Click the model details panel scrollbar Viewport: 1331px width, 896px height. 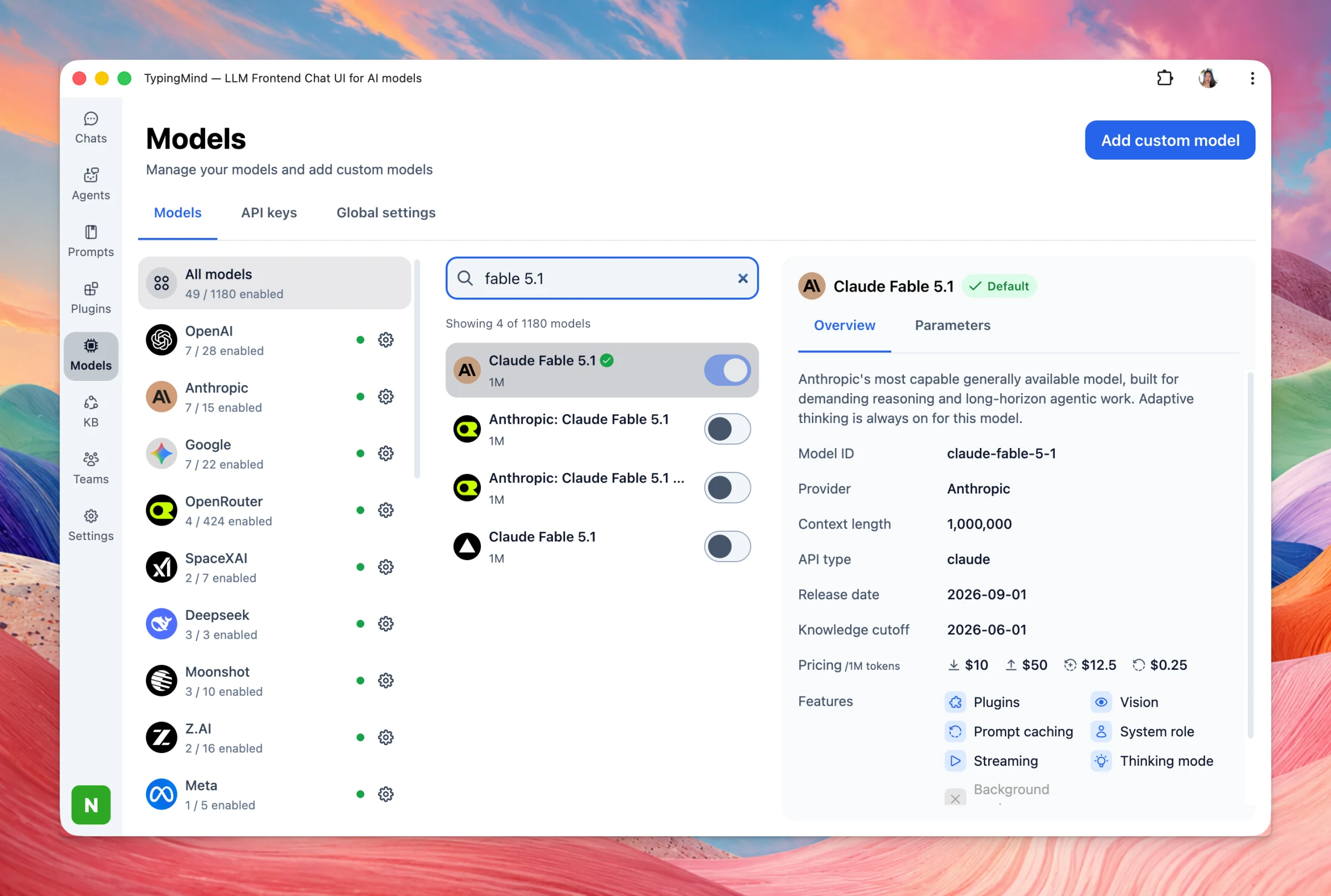[1250, 554]
